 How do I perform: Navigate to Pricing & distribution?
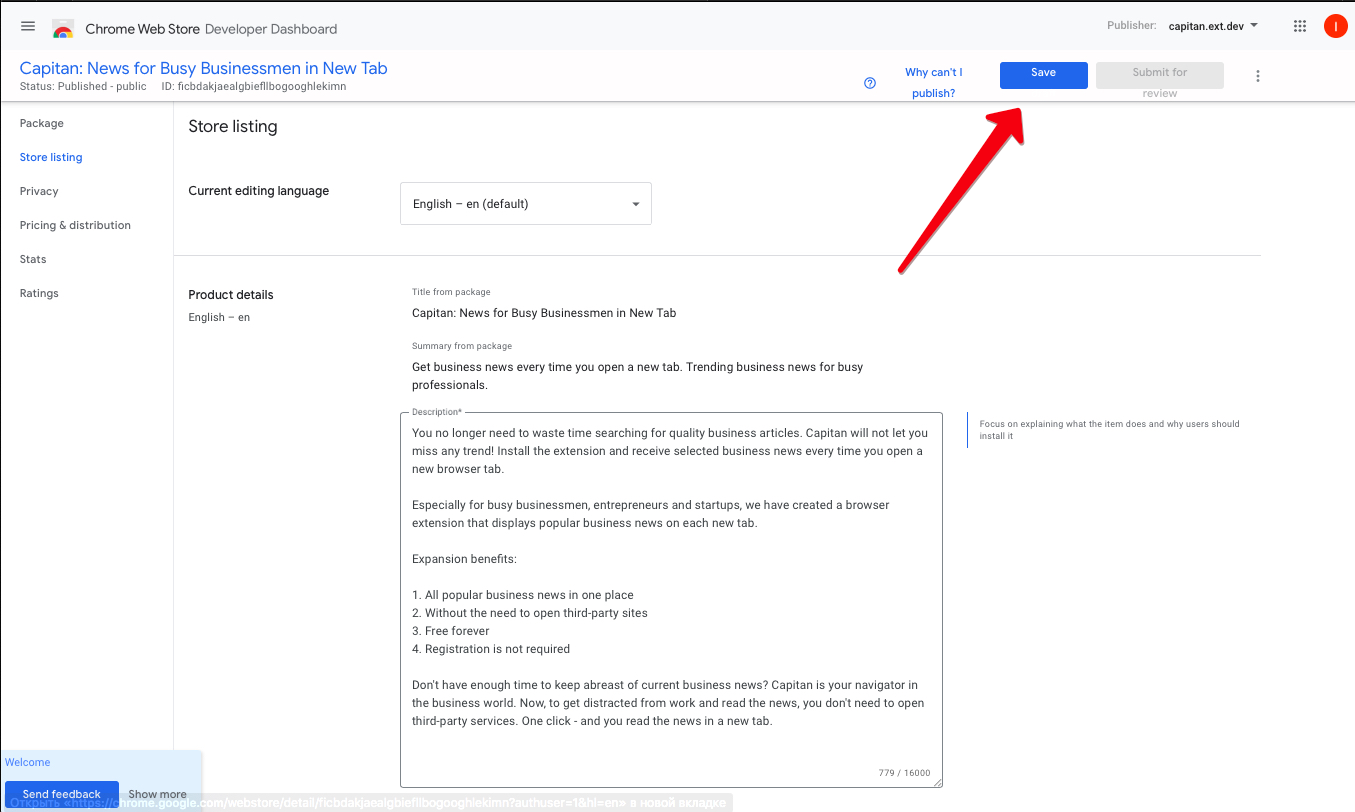point(75,226)
